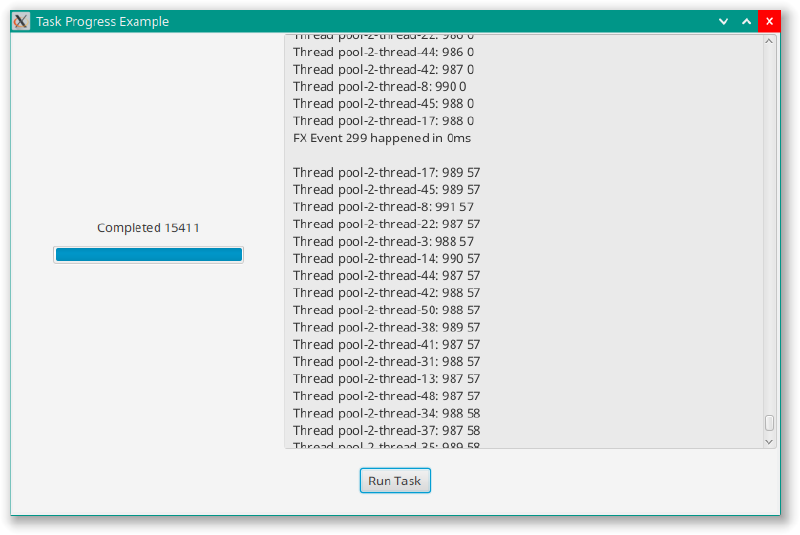Maximize window using the up chevron icon
Viewport: 800px width, 535px height.
(x=746, y=21)
